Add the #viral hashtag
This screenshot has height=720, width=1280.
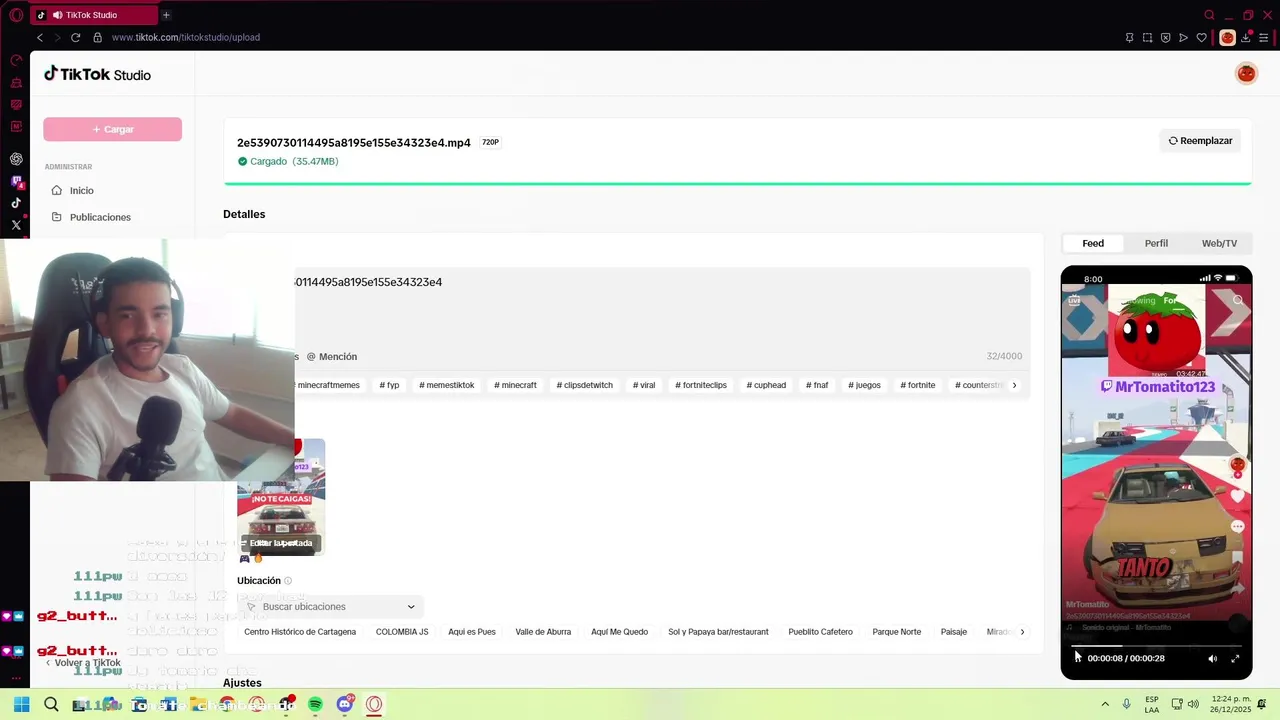pos(644,385)
